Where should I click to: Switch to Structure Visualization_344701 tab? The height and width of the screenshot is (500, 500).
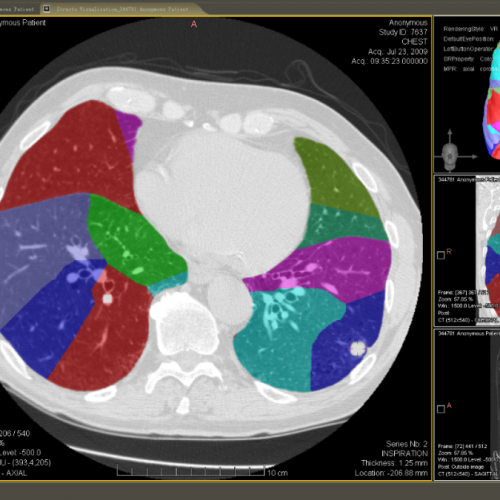point(122,9)
